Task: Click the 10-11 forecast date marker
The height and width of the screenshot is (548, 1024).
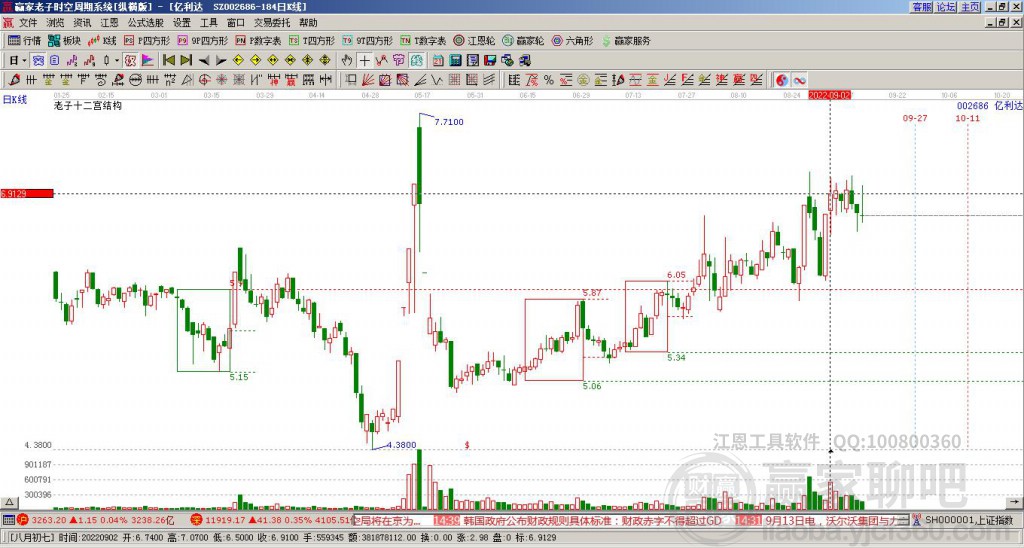Action: [967, 118]
